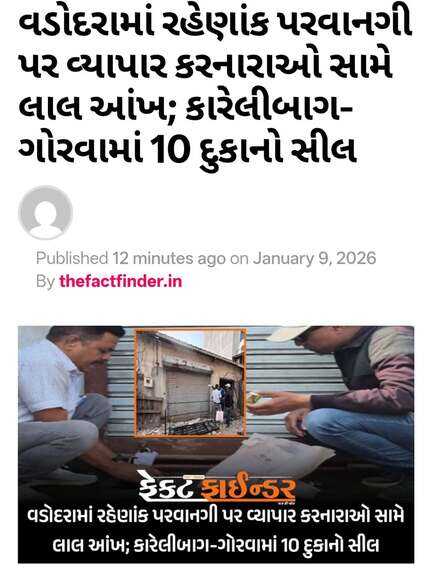
Task: Visit the thefactfinder.in author link
Action: point(120,281)
